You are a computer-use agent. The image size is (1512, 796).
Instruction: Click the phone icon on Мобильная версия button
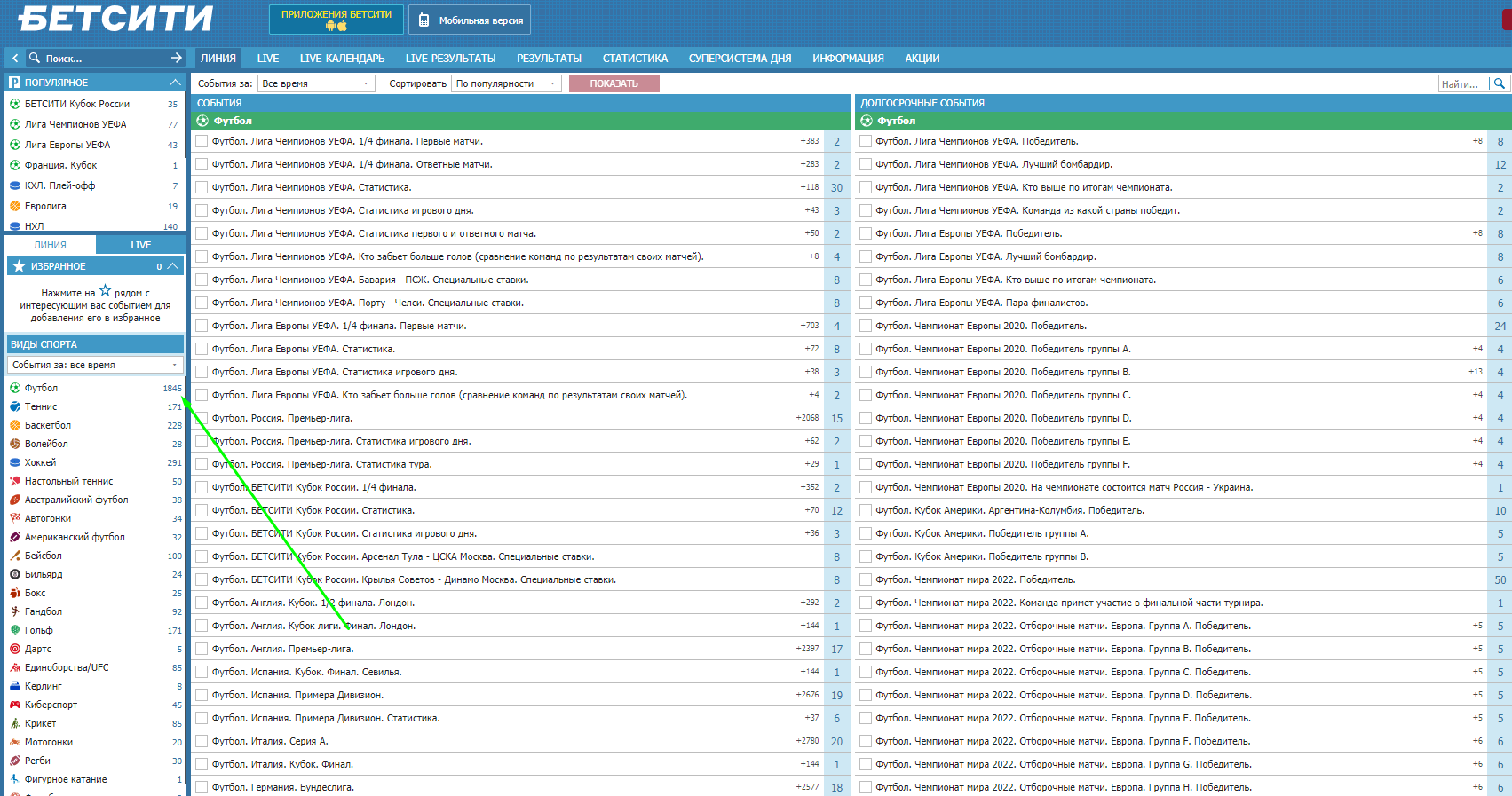pos(424,20)
